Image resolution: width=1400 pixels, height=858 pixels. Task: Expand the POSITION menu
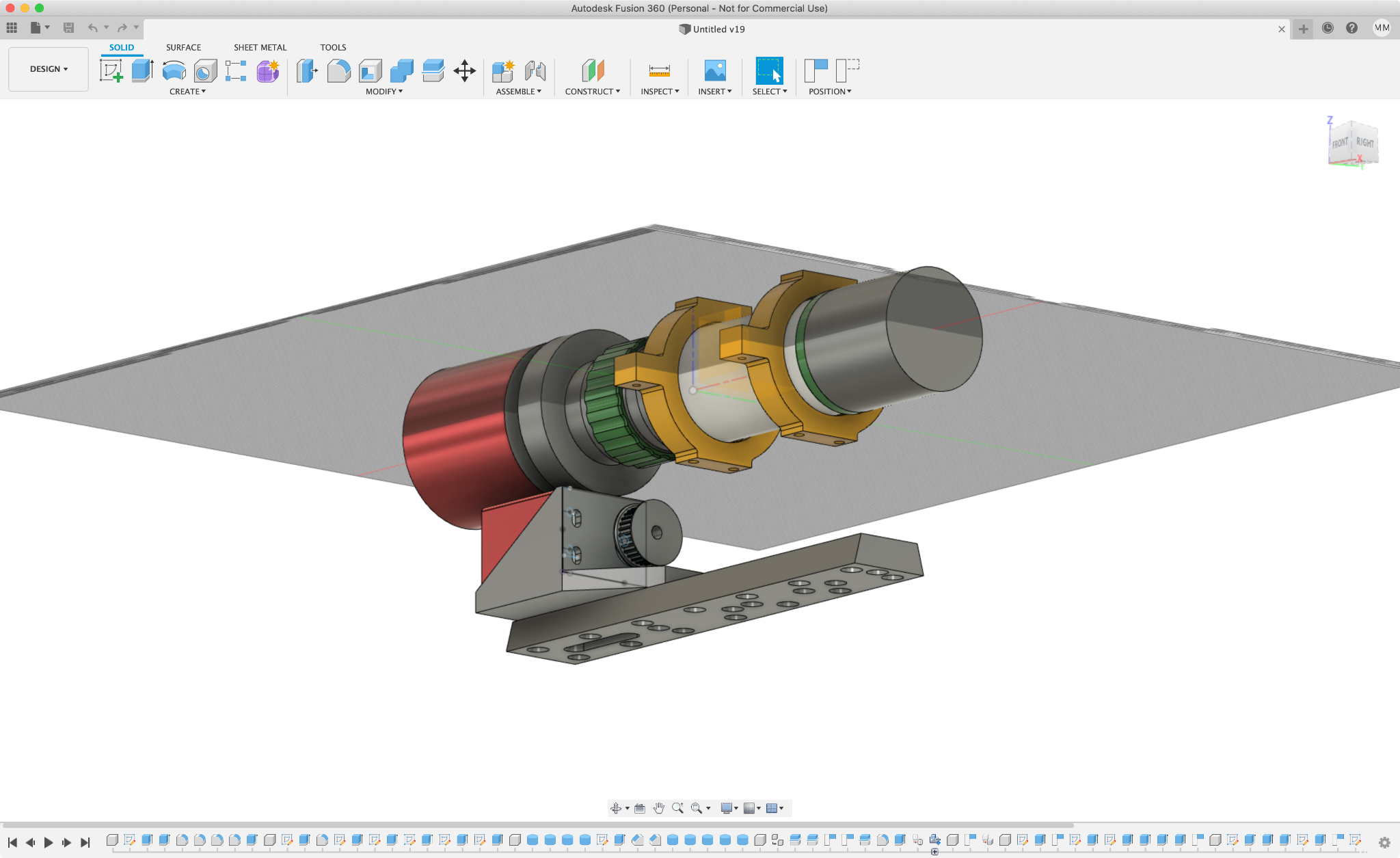pyautogui.click(x=830, y=92)
